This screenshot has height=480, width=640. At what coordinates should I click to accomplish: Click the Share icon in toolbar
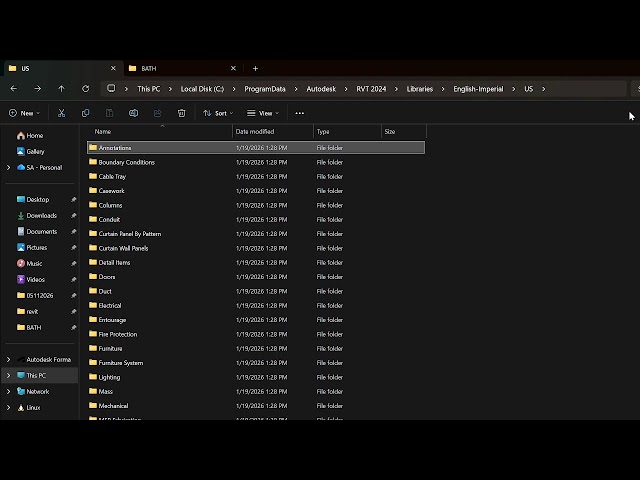pyautogui.click(x=158, y=113)
